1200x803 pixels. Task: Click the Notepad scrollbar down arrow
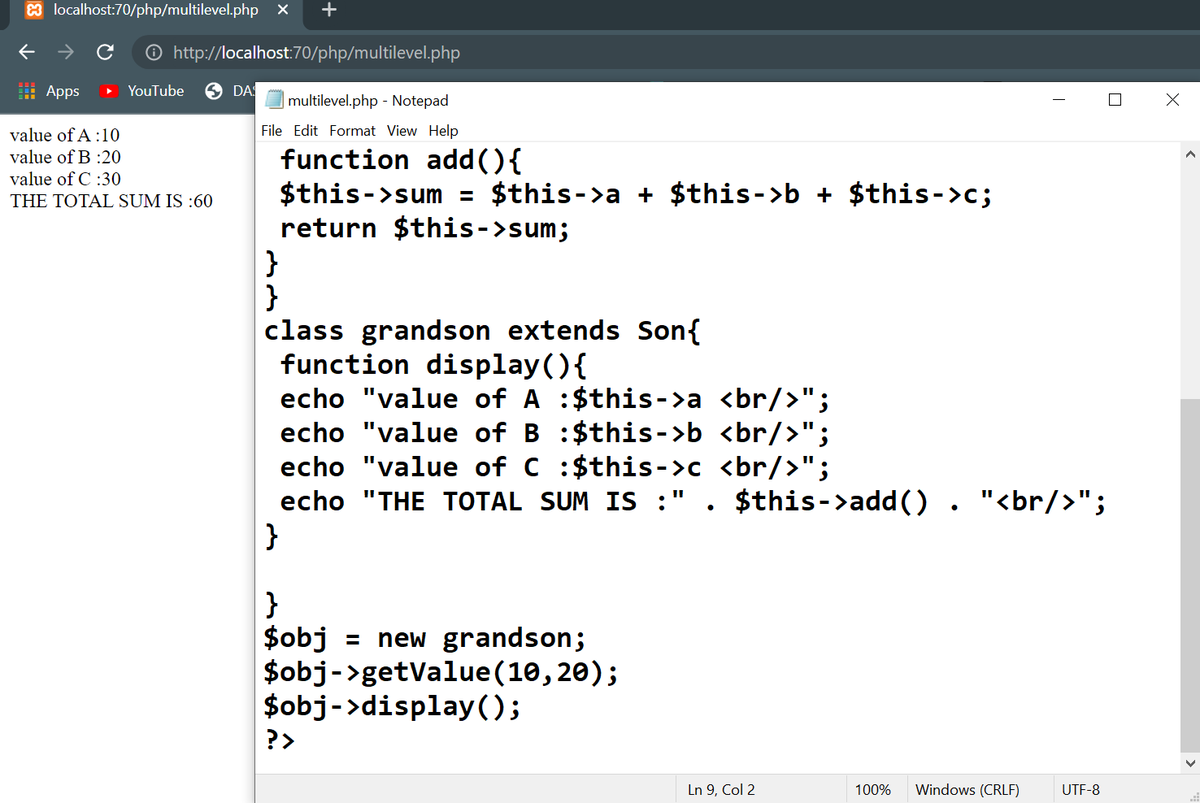1189,764
